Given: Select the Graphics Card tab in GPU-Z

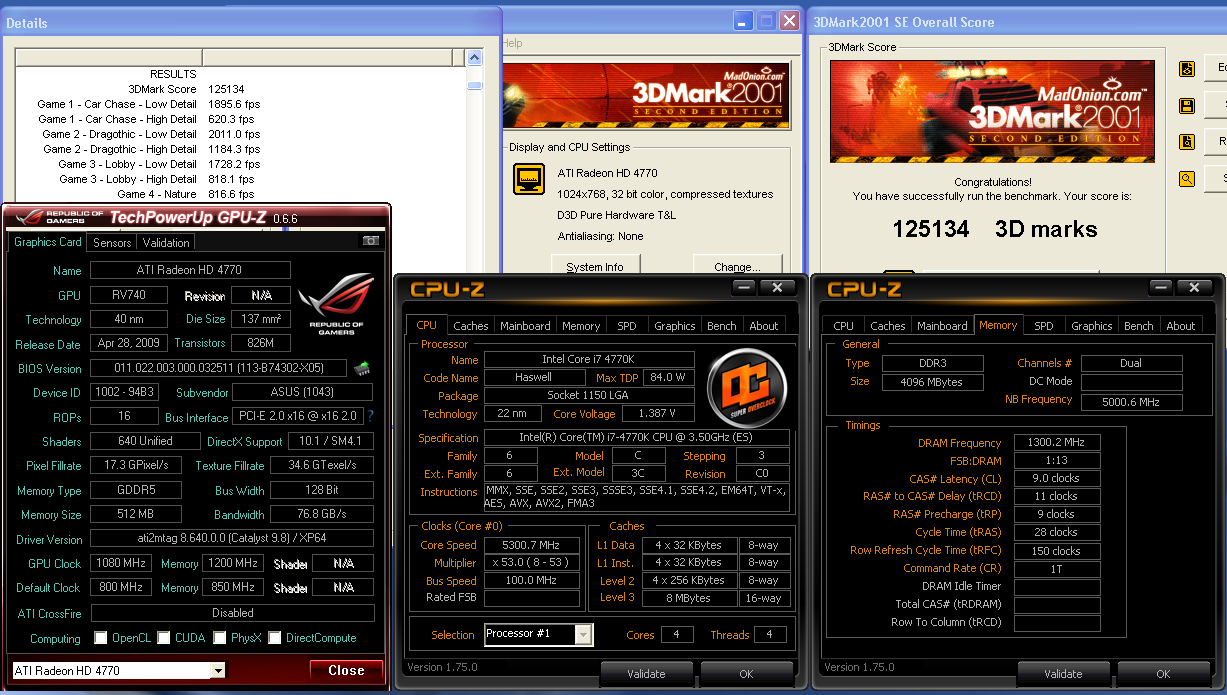Looking at the screenshot, I should (48, 241).
